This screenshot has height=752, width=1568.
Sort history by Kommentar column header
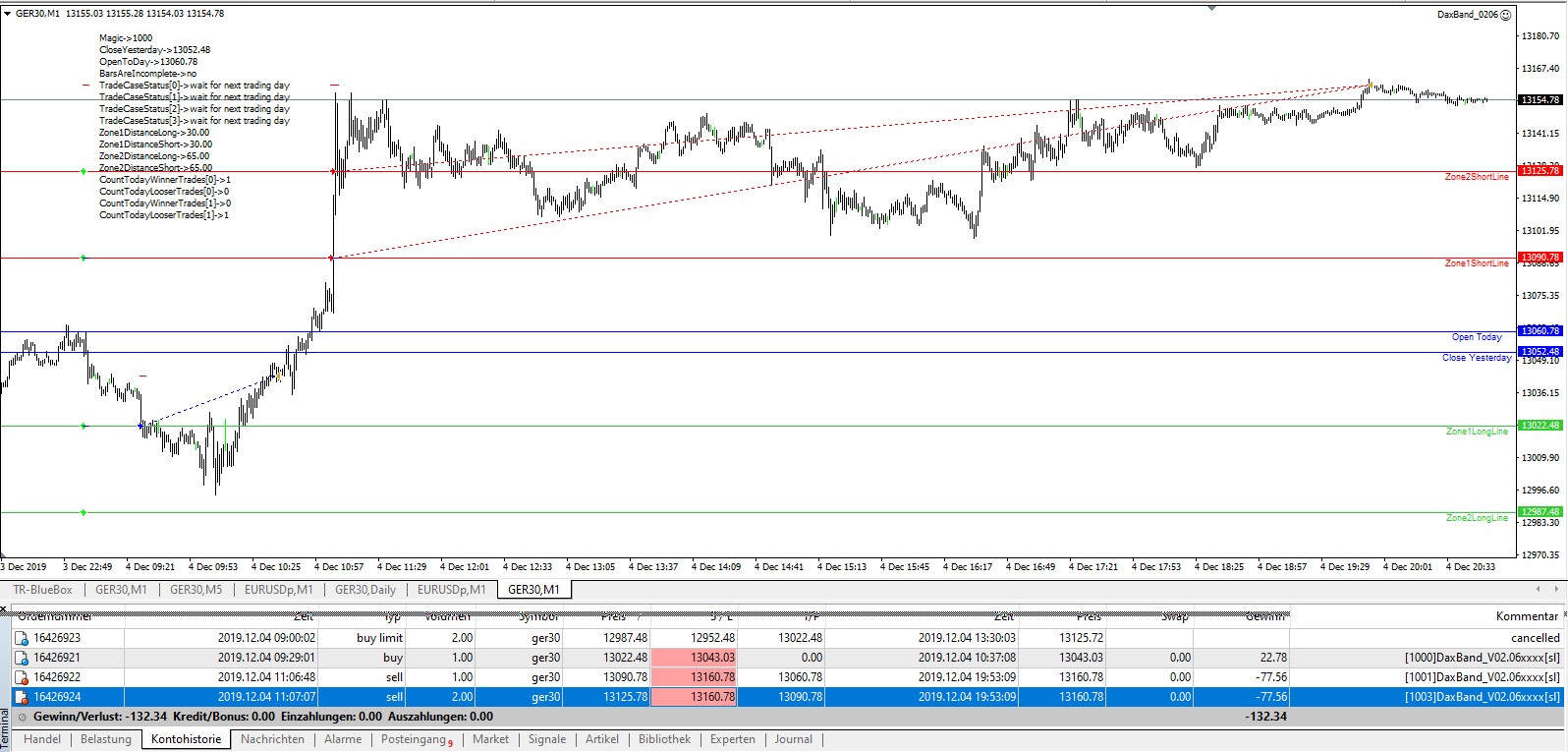[1526, 616]
